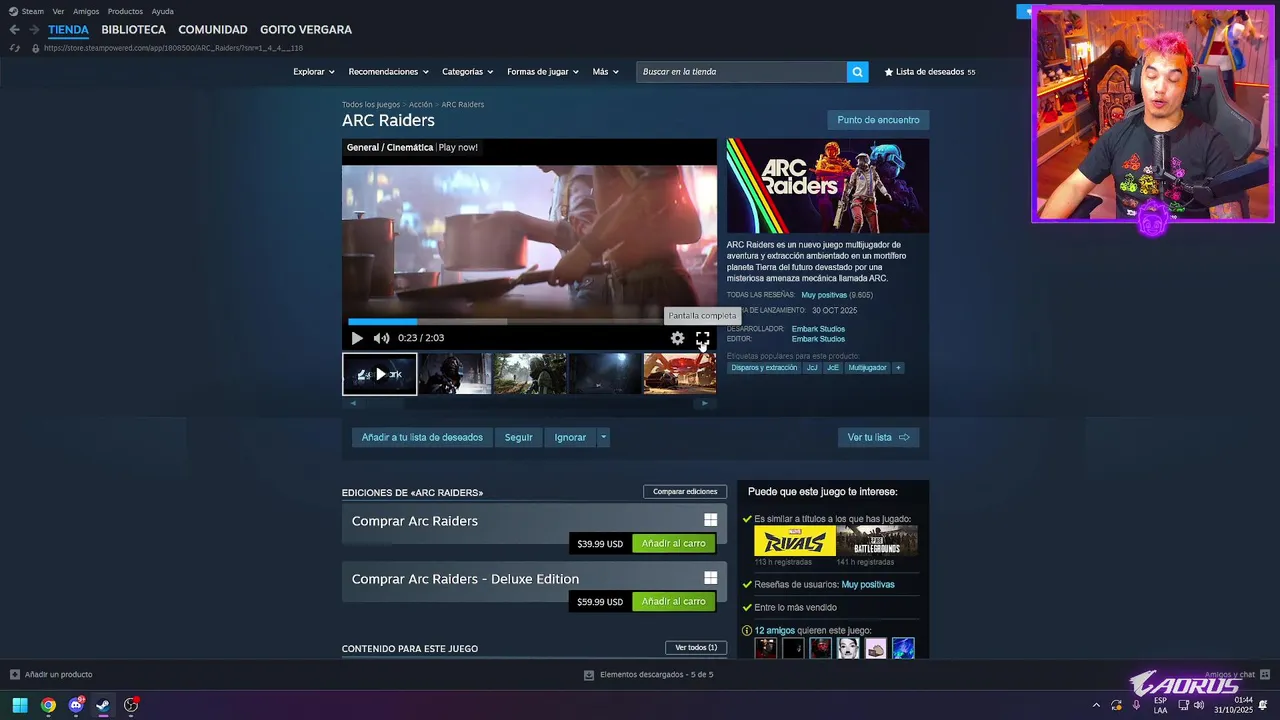Viewport: 1280px width, 720px height.
Task: Switch to the BIBLIOTECA tab
Action: coord(133,30)
